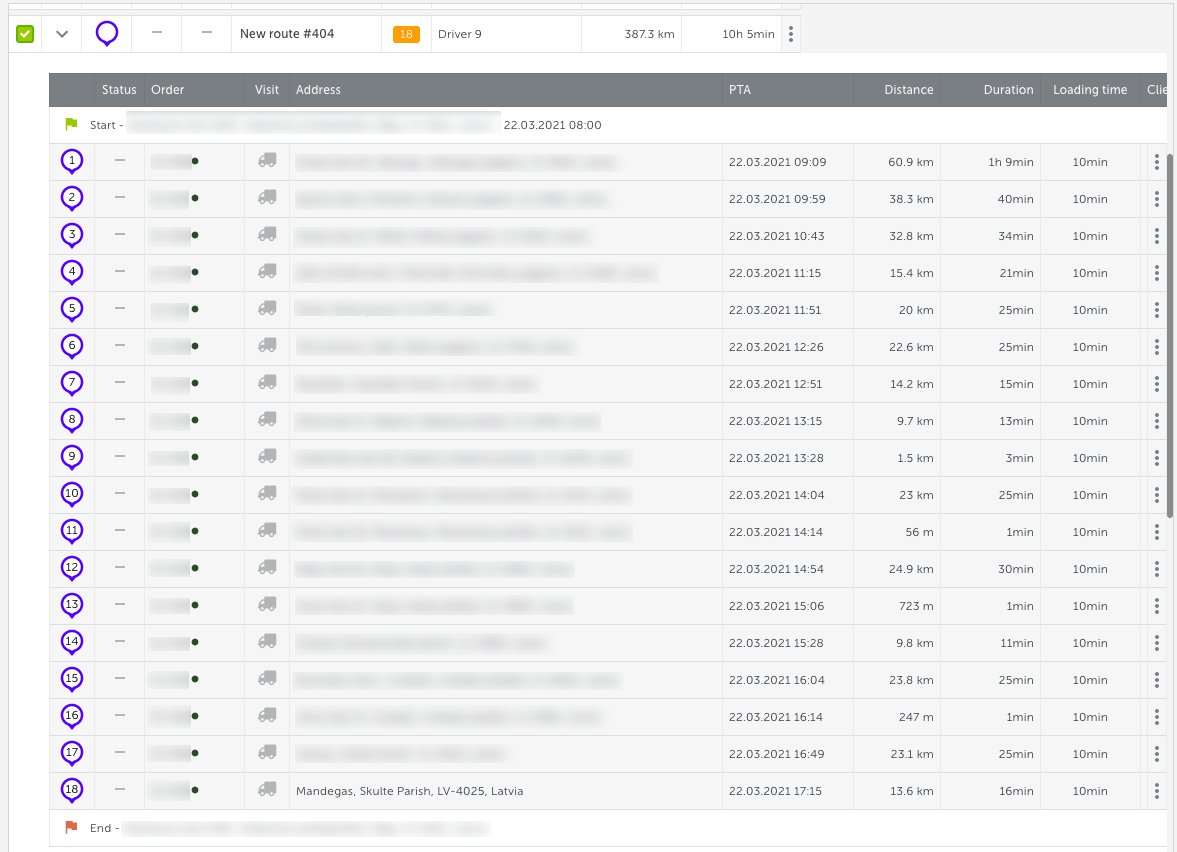Click the Mandegas, Skulte Parish address

[409, 791]
